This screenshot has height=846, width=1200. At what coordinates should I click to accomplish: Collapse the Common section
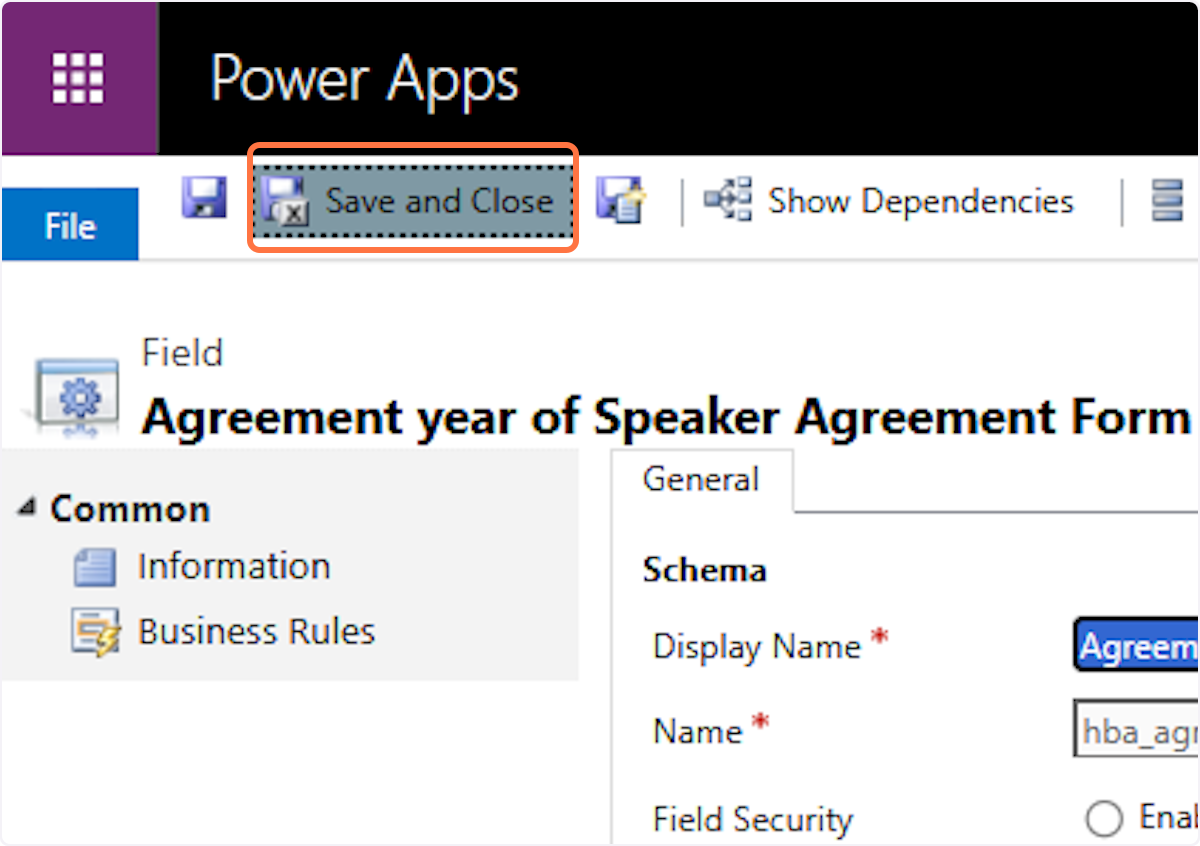coord(25,509)
